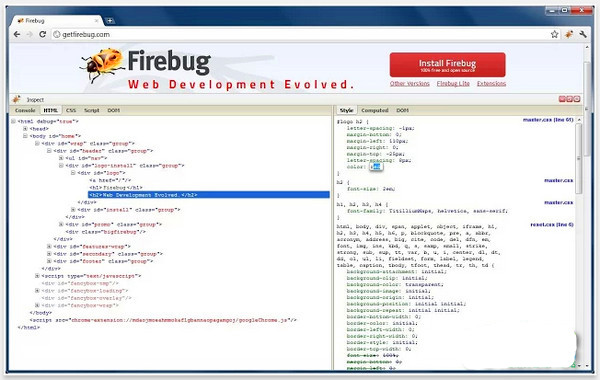Detach Firebug panel into new window
This screenshot has width=600, height=380.
569,99
